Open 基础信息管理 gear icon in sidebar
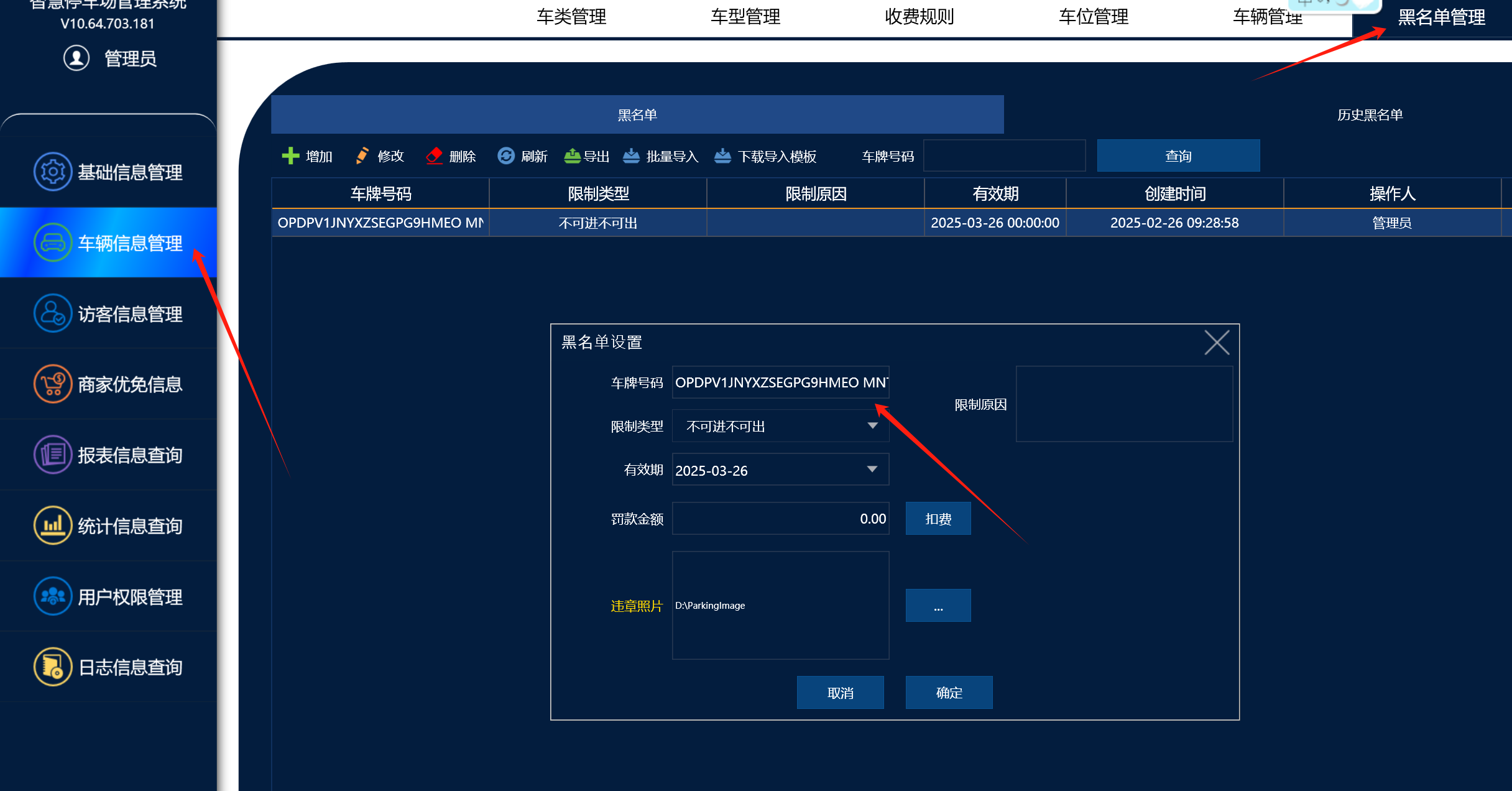 tap(52, 171)
